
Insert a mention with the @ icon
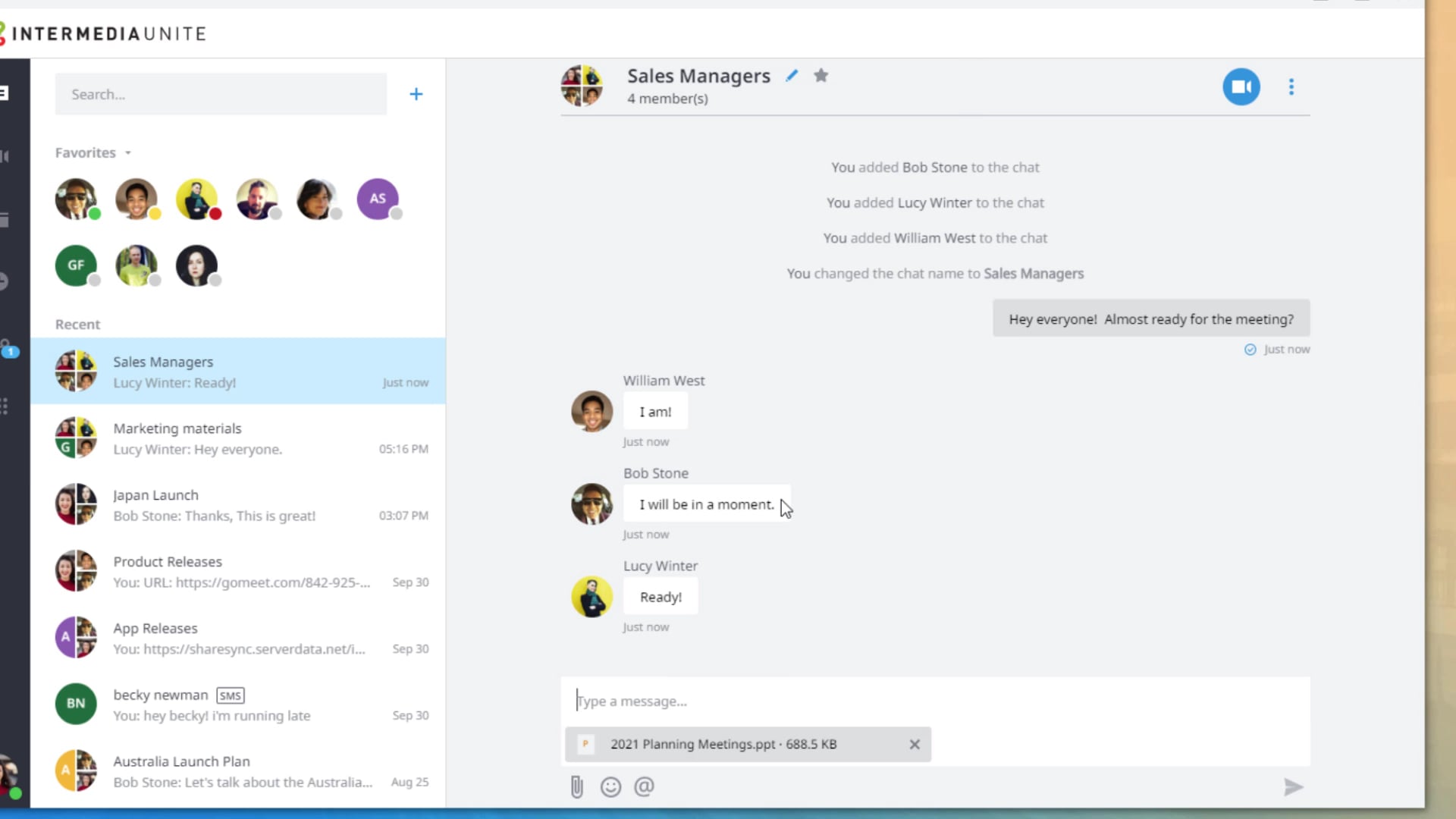point(644,786)
